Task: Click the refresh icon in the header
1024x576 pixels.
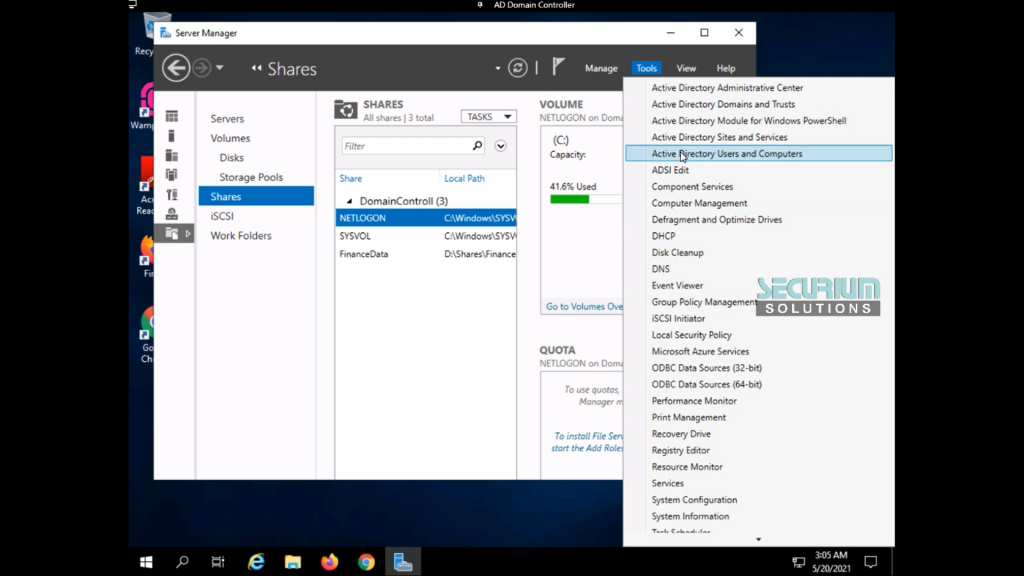Action: (518, 68)
